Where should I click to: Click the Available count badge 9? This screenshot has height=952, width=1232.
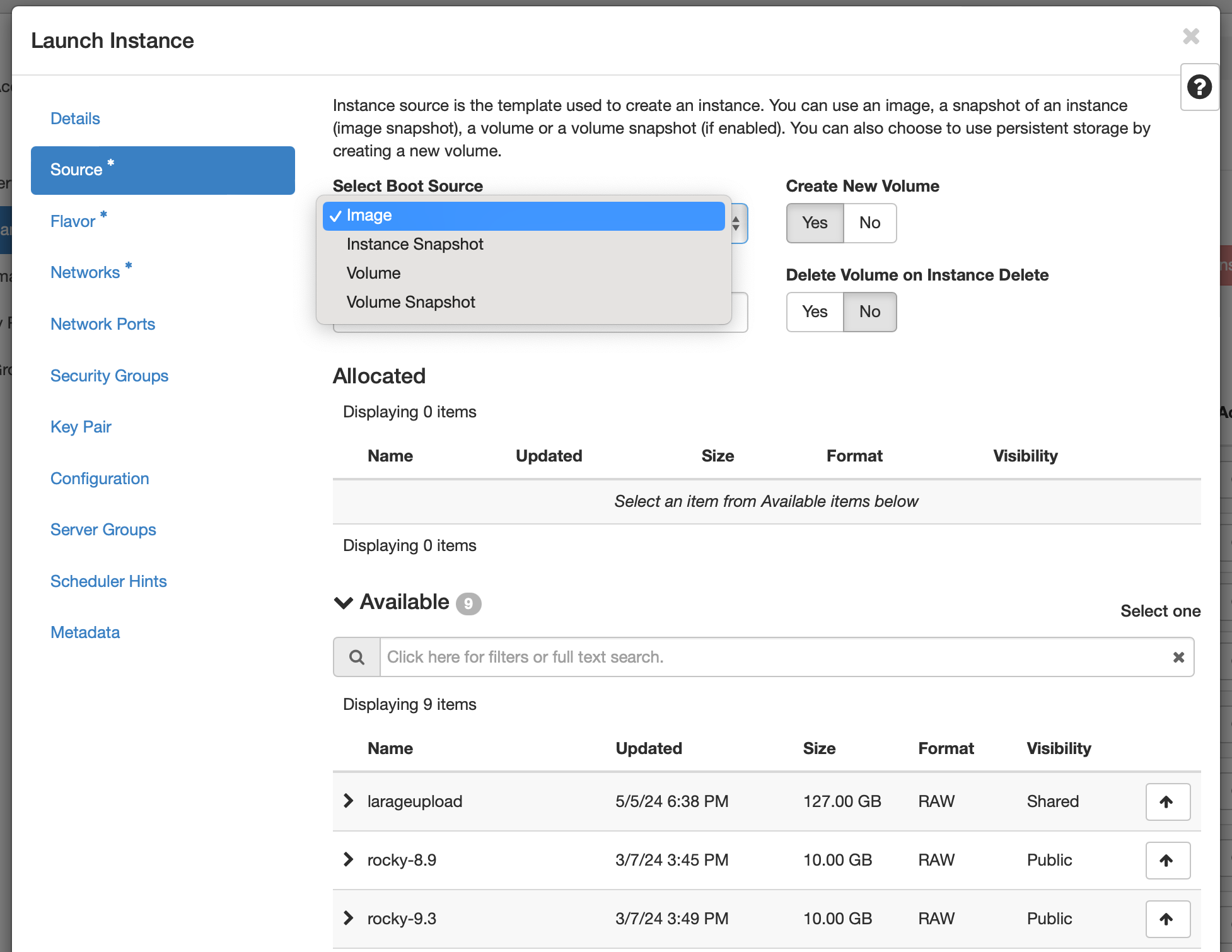(x=468, y=604)
